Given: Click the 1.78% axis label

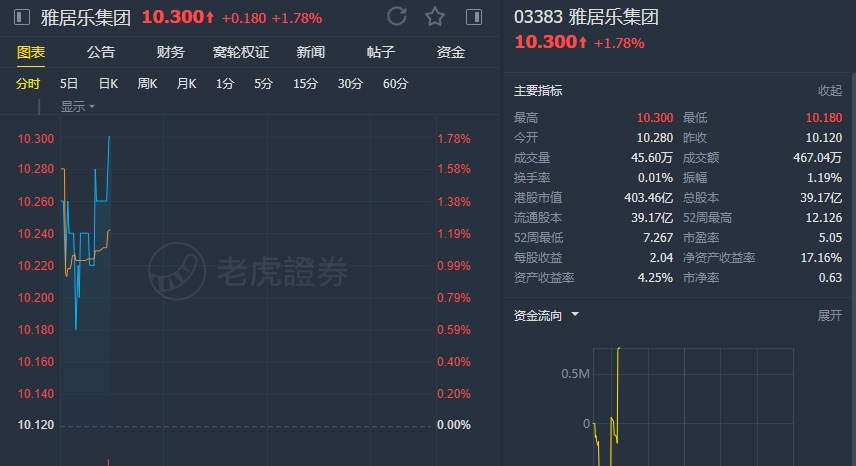Looking at the screenshot, I should coord(454,139).
